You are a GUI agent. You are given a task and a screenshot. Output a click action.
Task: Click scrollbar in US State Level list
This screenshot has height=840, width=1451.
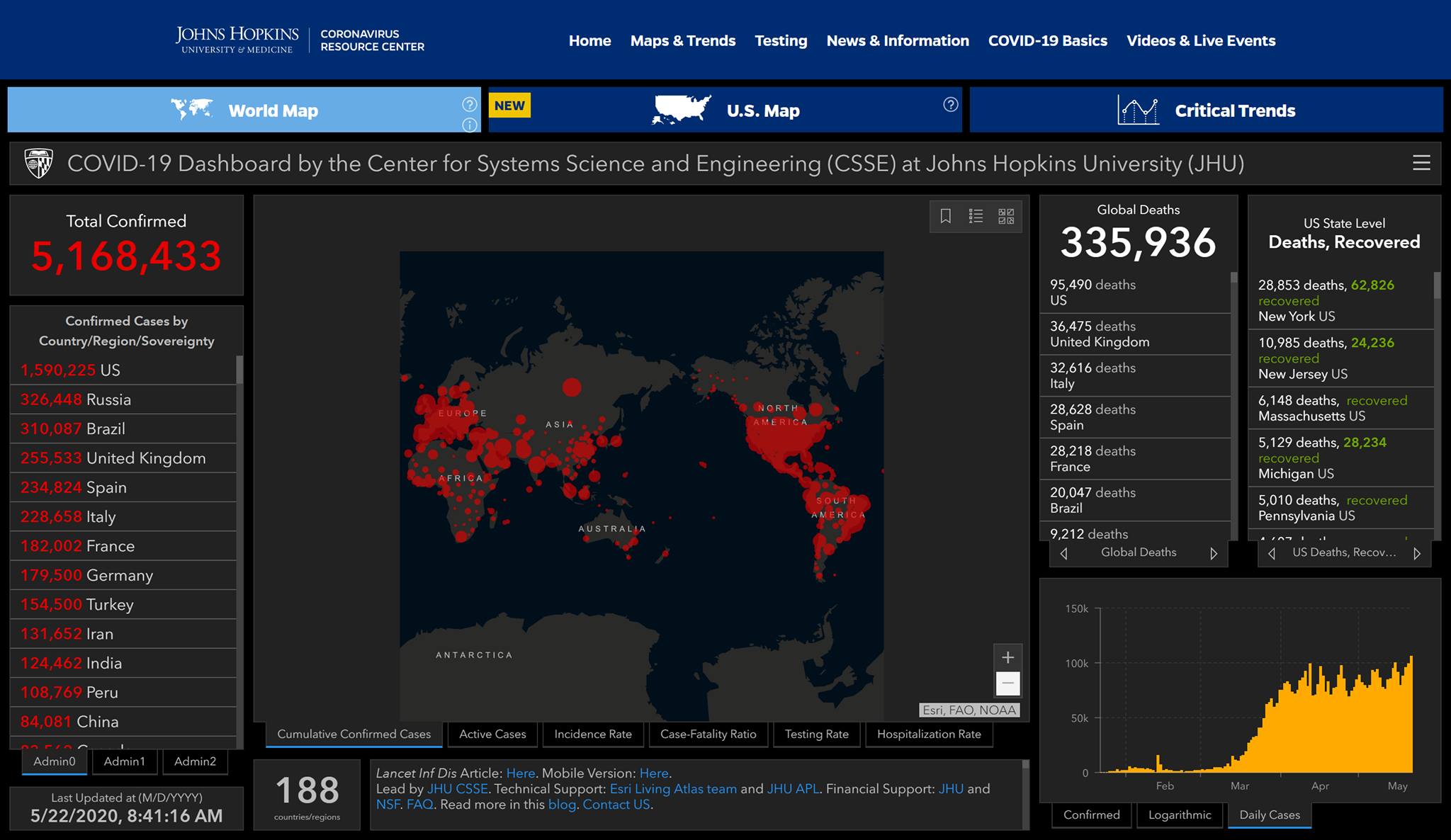[1438, 285]
